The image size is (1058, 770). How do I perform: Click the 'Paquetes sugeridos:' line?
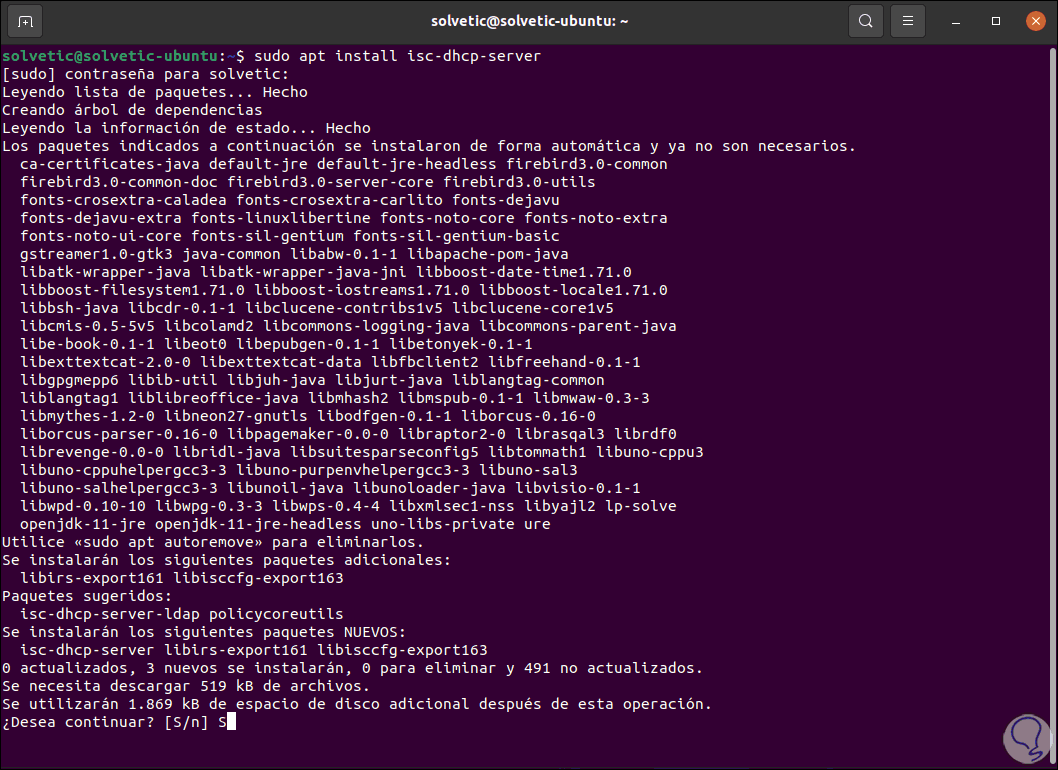click(x=87, y=597)
